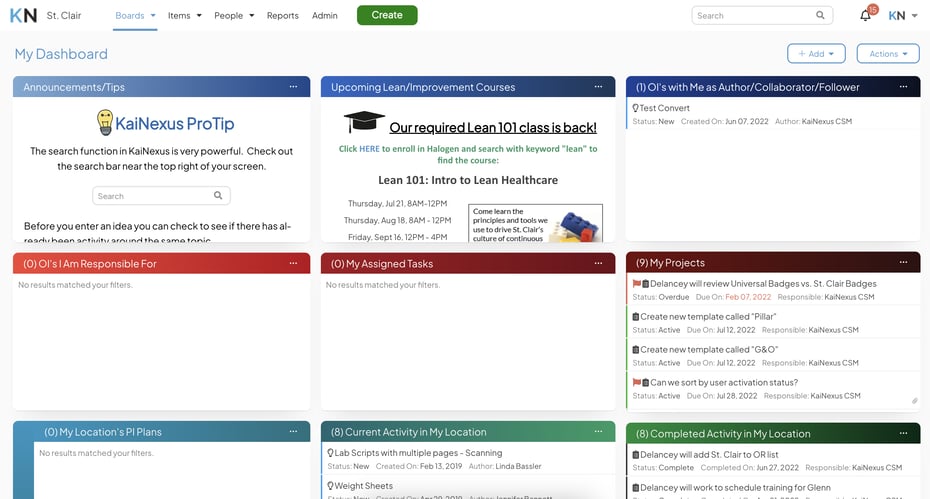
Task: Click lightbulb icon beside Test Convert
Action: 635,108
